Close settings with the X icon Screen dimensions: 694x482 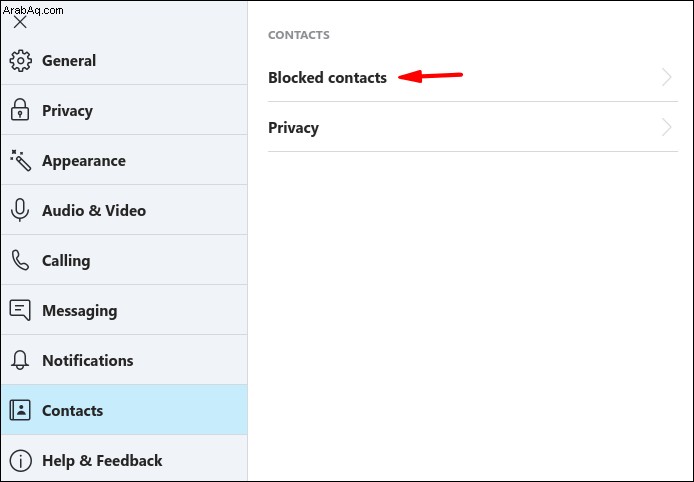pyautogui.click(x=20, y=22)
